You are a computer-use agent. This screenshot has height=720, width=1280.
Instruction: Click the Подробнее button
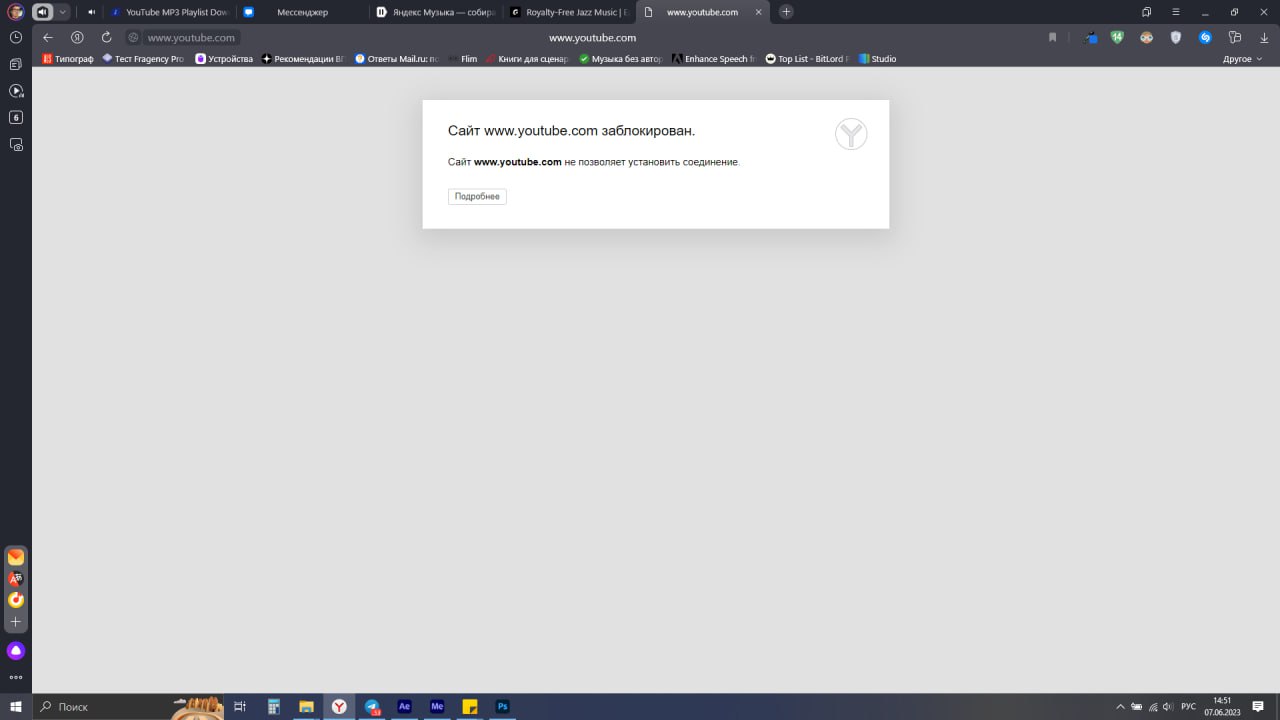477,197
